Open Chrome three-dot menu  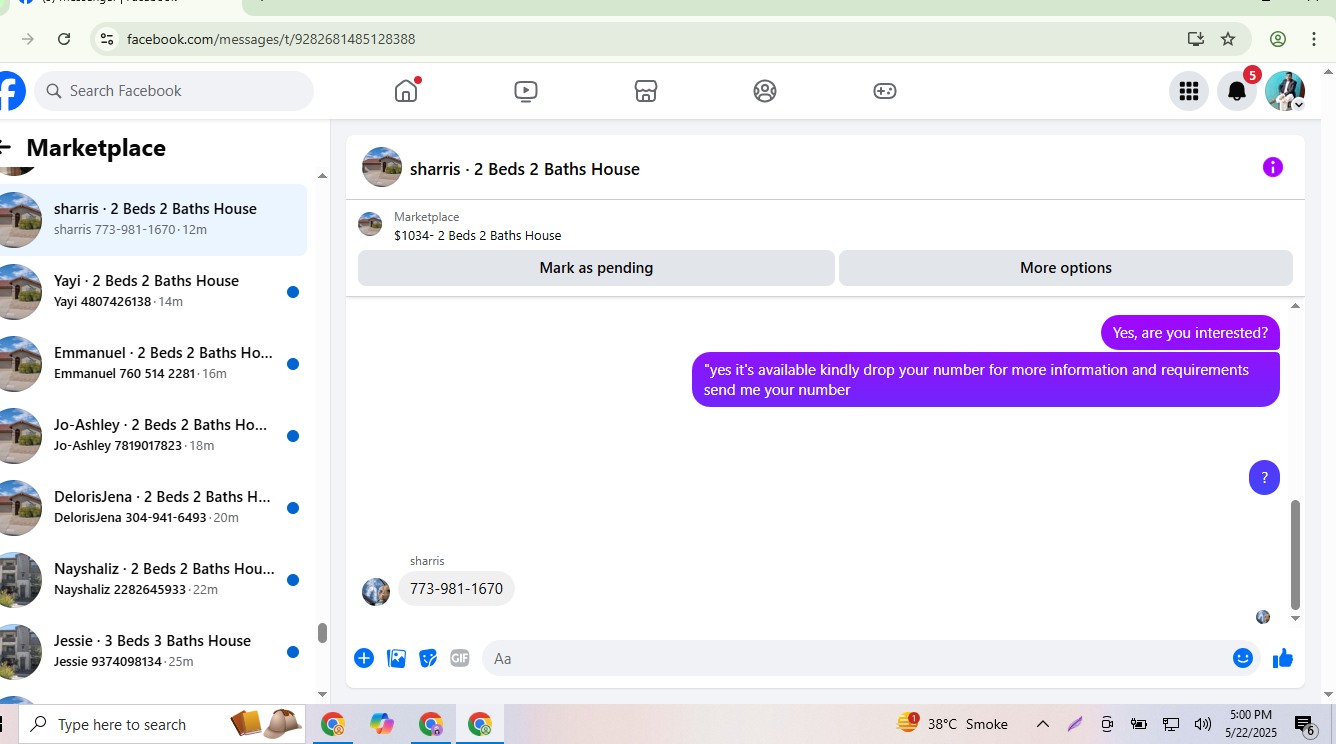[x=1315, y=39]
